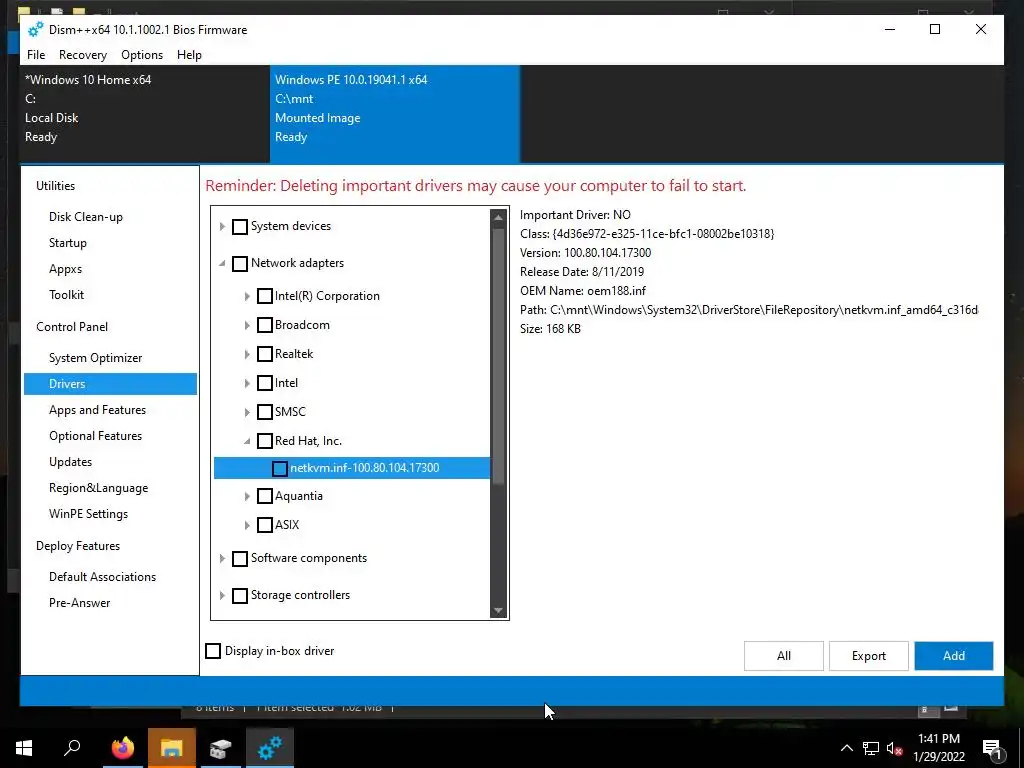Expand the SMSC node
This screenshot has height=768, width=1024.
tap(247, 412)
